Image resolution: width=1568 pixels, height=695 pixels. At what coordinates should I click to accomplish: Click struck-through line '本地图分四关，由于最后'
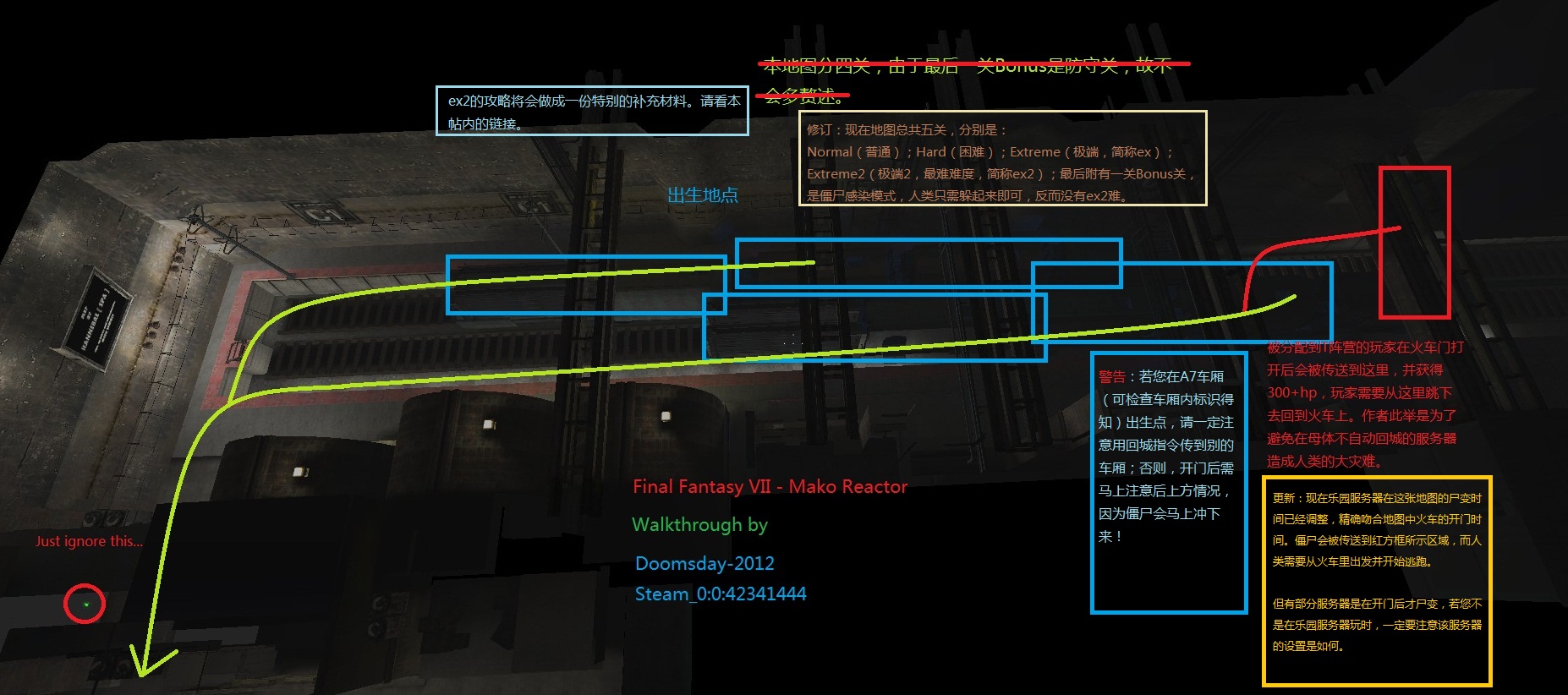pyautogui.click(x=860, y=65)
